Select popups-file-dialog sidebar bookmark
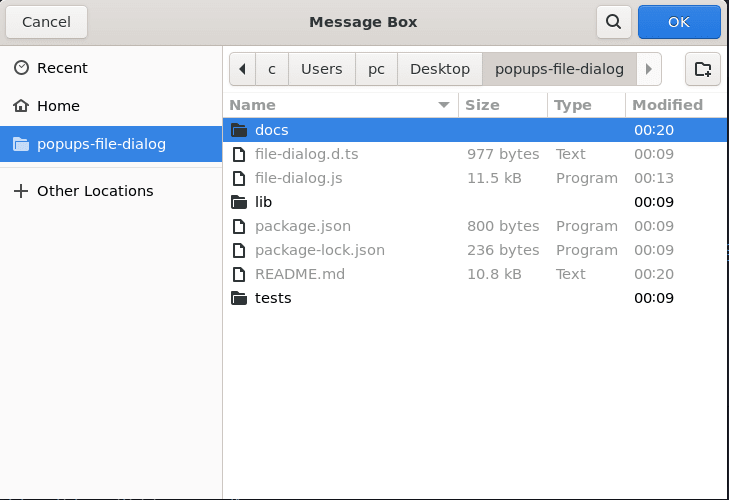The width and height of the screenshot is (729, 500). [x=111, y=144]
